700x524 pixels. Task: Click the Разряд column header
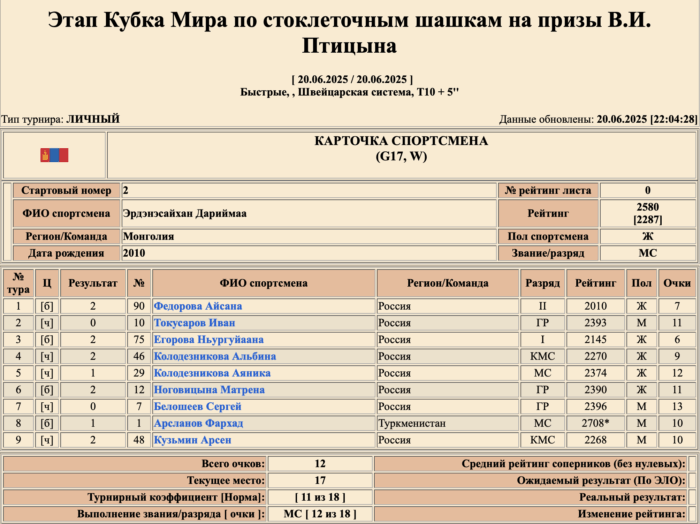pyautogui.click(x=542, y=283)
